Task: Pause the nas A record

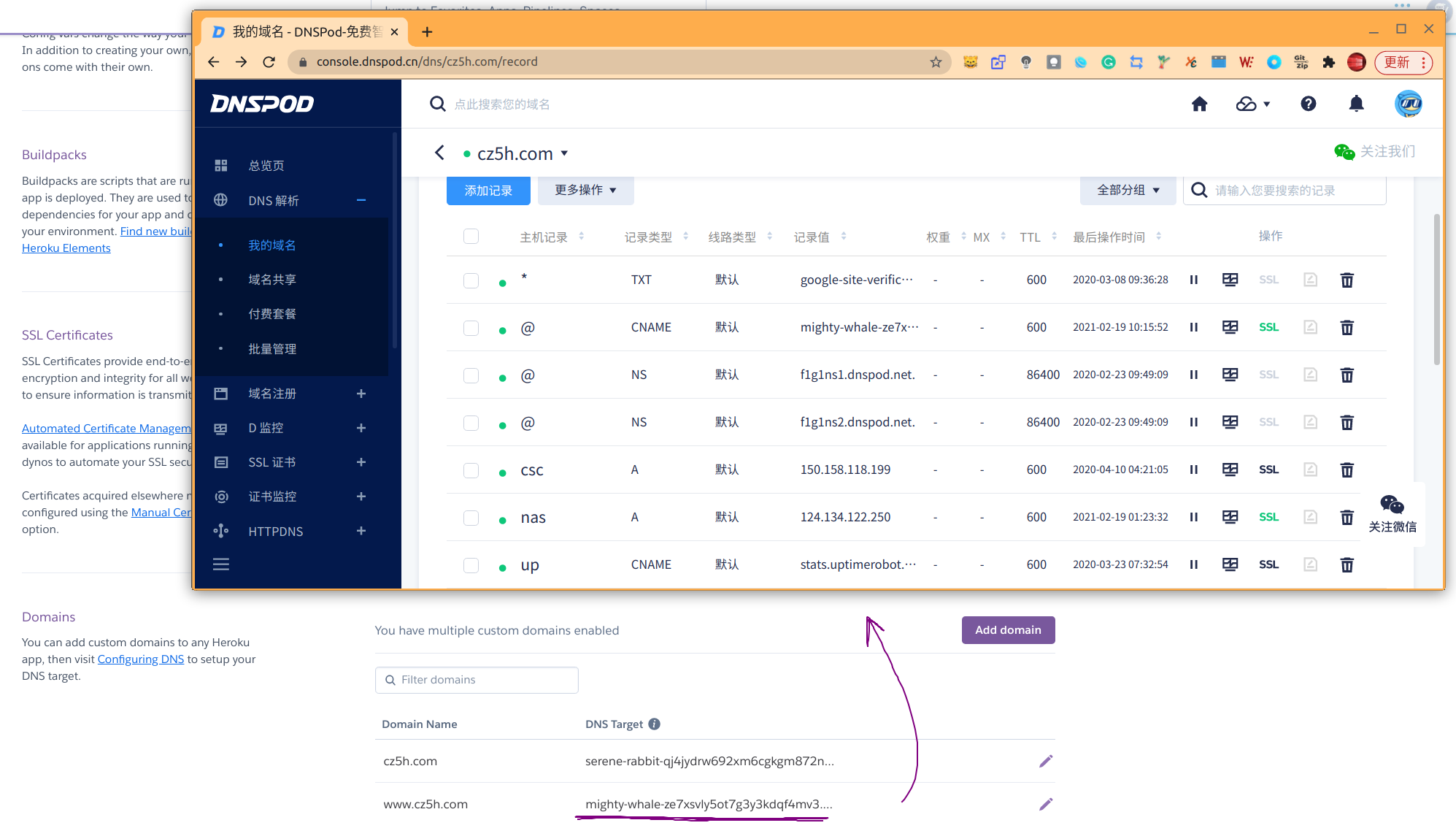Action: pos(1193,517)
